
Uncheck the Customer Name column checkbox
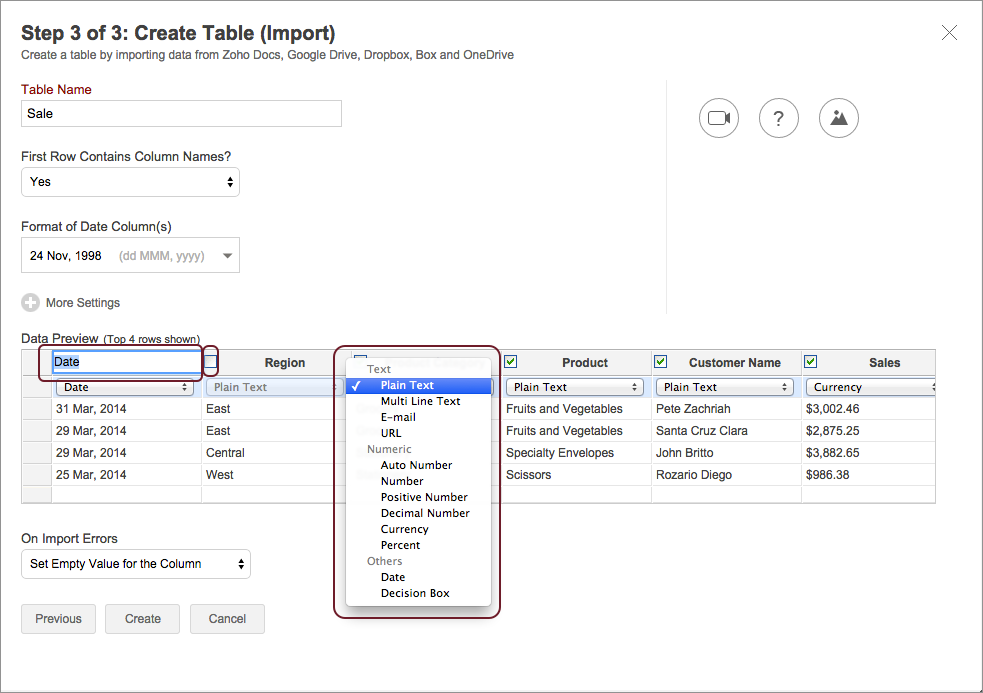661,362
